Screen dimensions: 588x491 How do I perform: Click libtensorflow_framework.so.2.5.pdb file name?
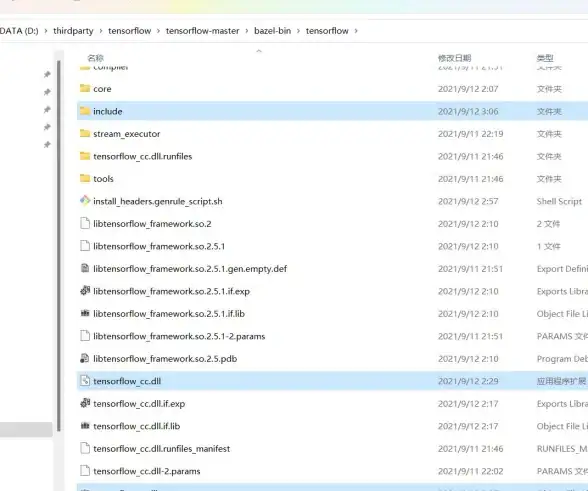point(165,359)
